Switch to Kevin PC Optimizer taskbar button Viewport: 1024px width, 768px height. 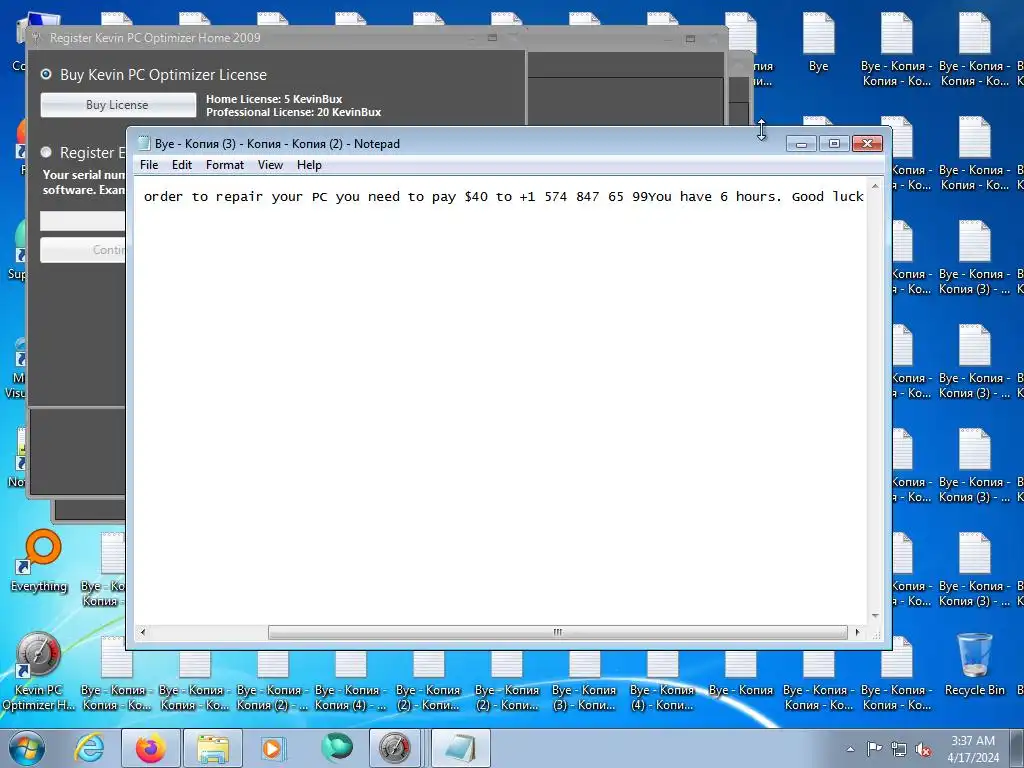click(396, 748)
